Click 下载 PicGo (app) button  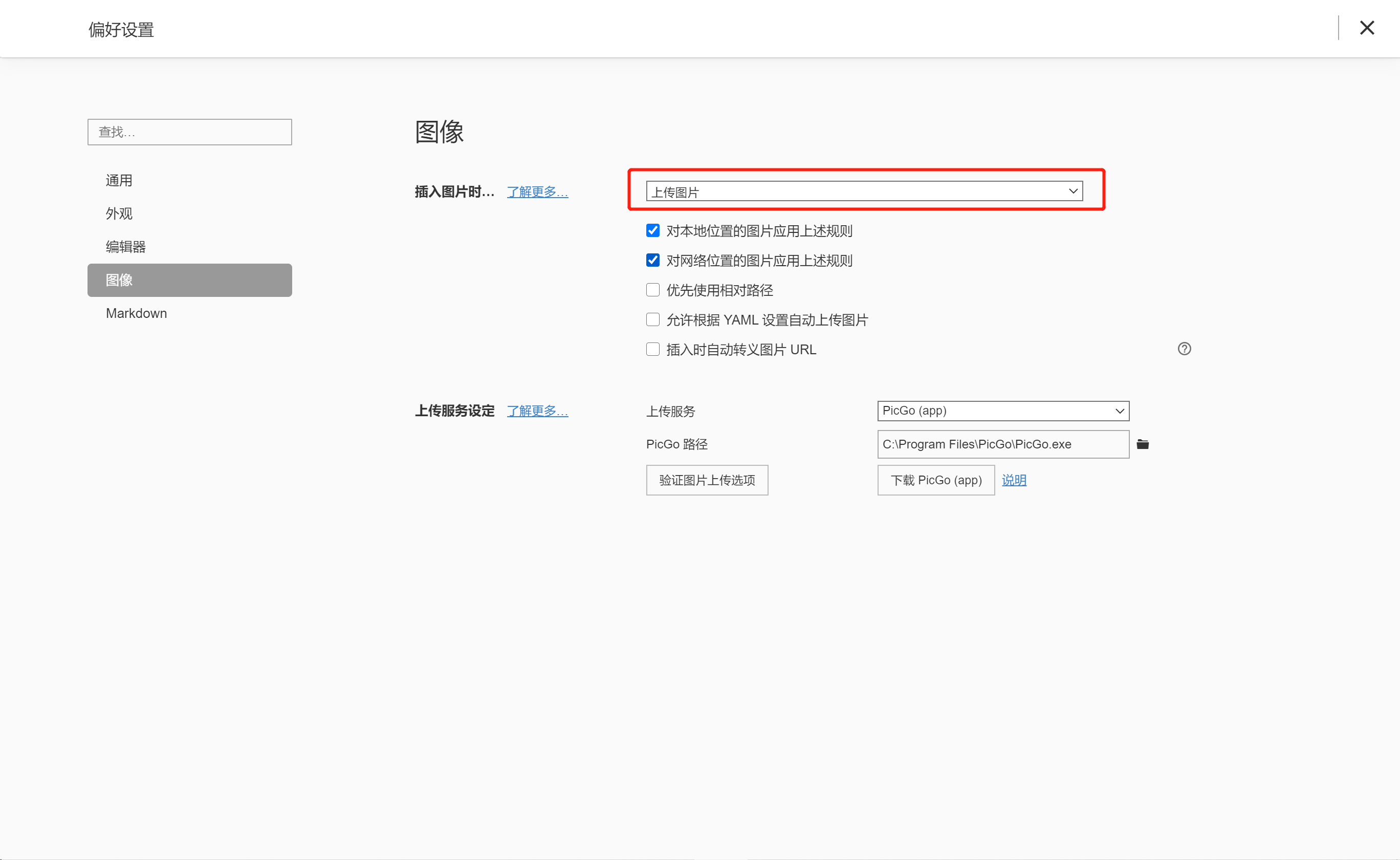point(935,480)
